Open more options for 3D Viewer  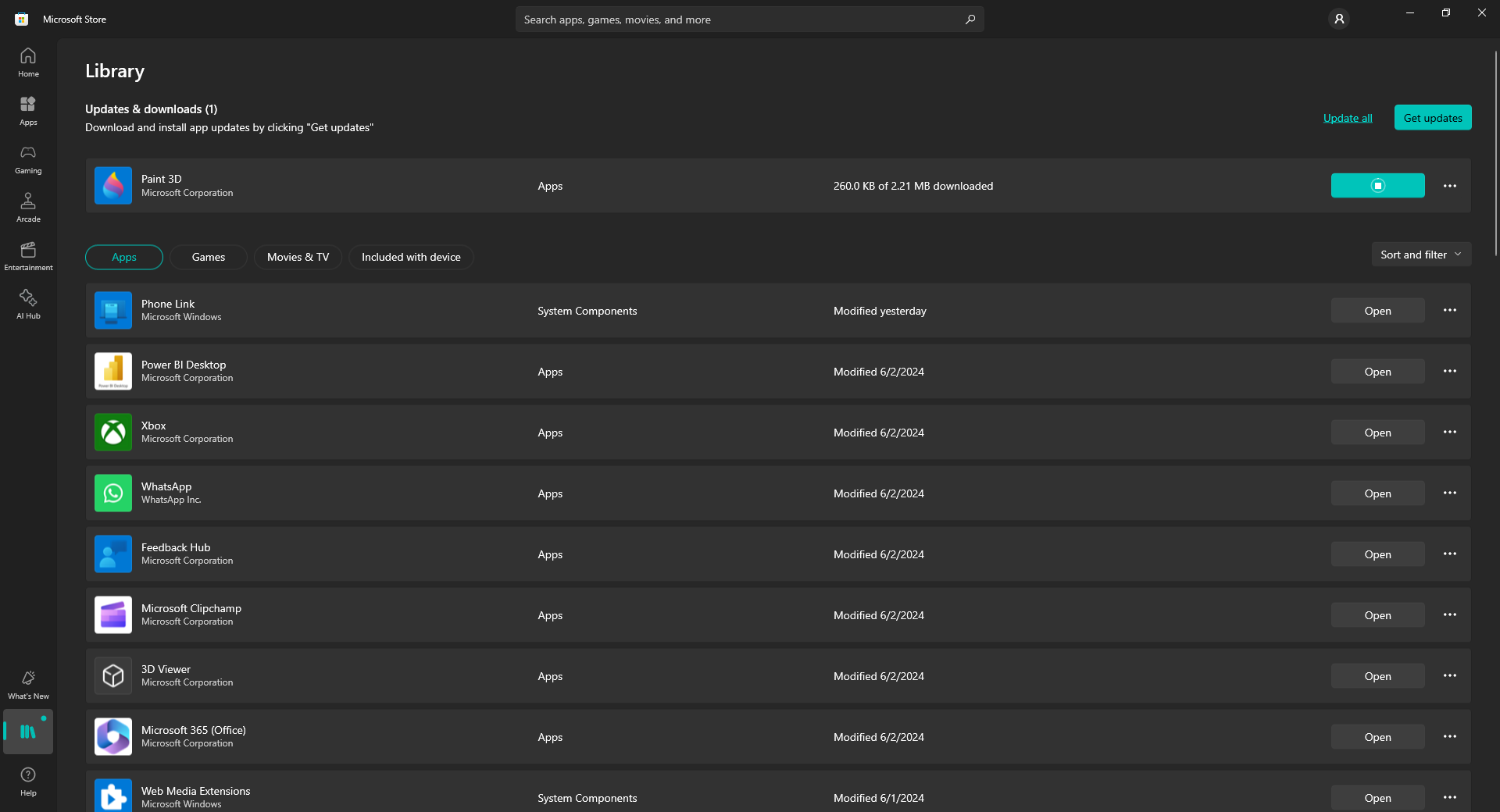coord(1450,676)
